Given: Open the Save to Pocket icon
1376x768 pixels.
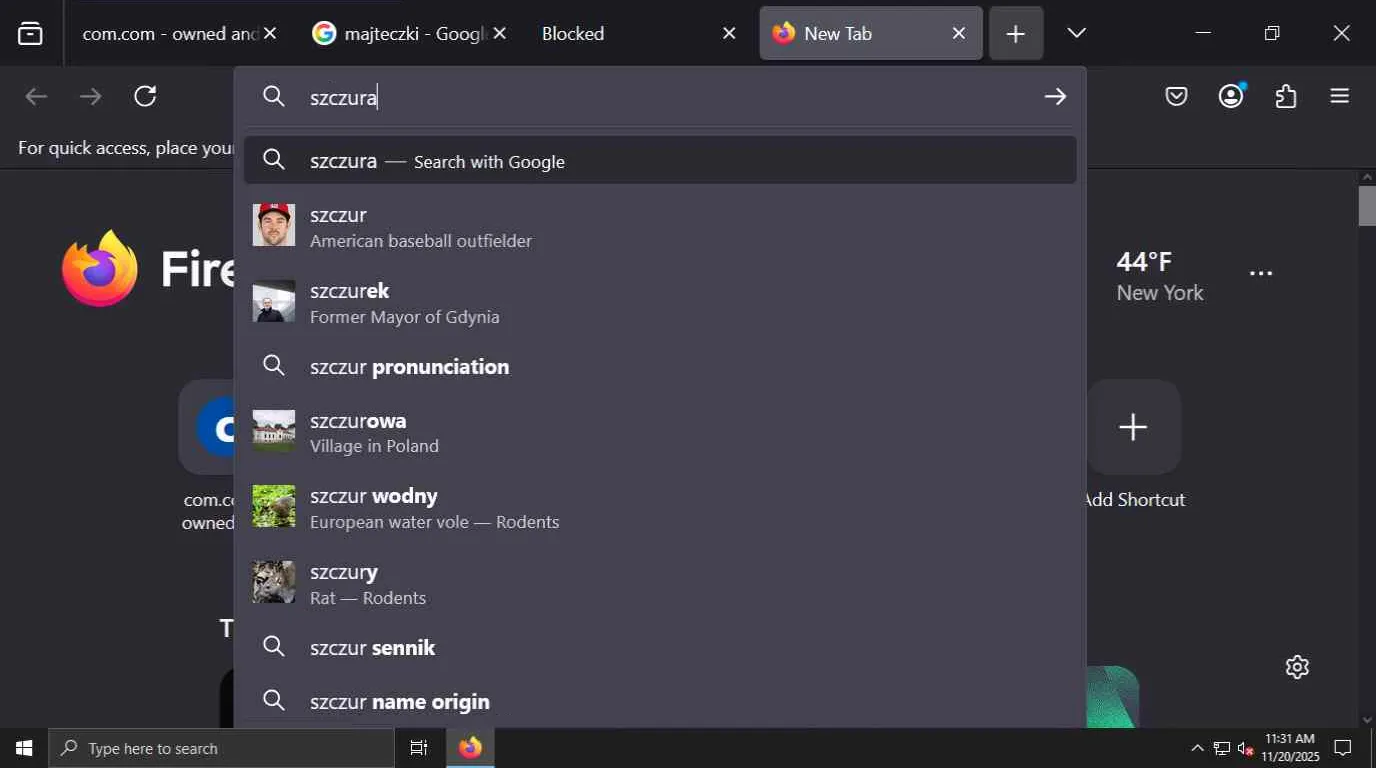Looking at the screenshot, I should pos(1176,96).
